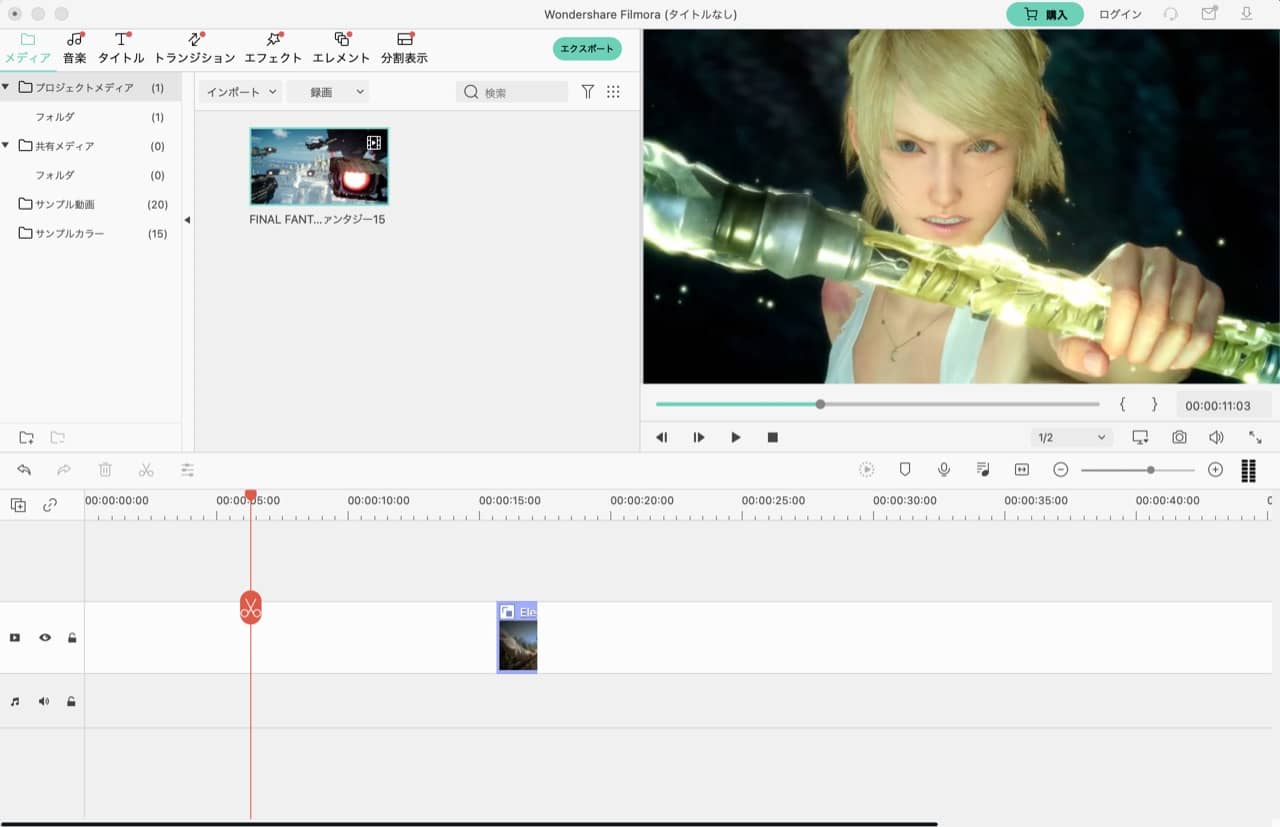Take a snapshot with the camera icon
The image size is (1280, 827).
(x=1180, y=437)
